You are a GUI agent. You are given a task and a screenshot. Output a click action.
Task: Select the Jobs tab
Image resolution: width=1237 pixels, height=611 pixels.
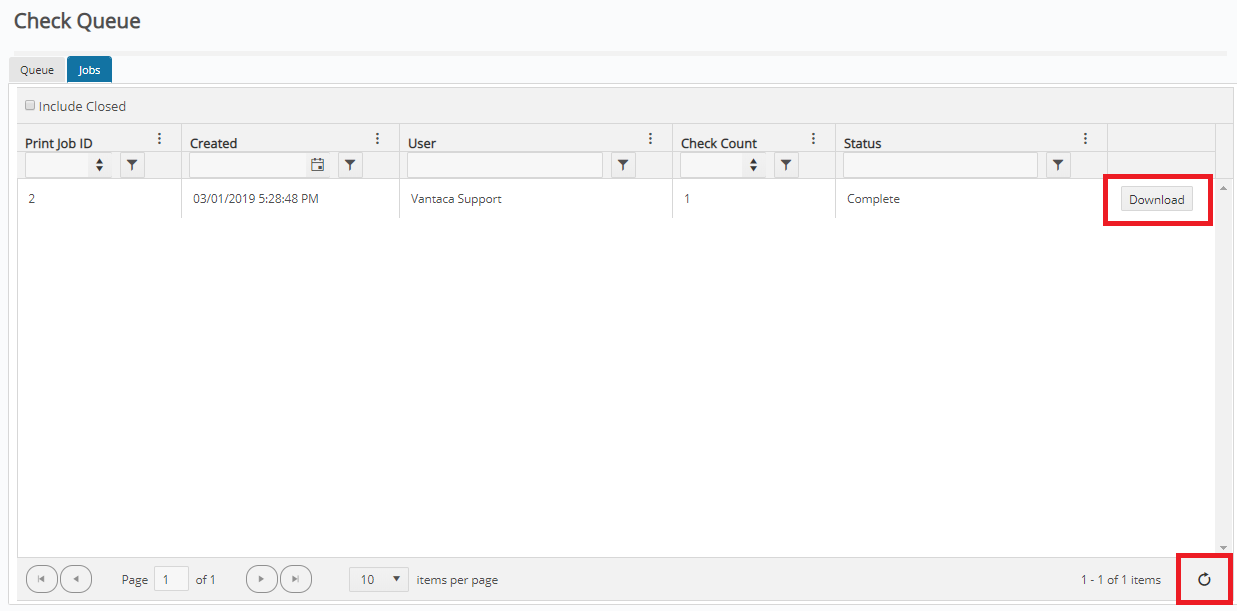pyautogui.click(x=90, y=70)
